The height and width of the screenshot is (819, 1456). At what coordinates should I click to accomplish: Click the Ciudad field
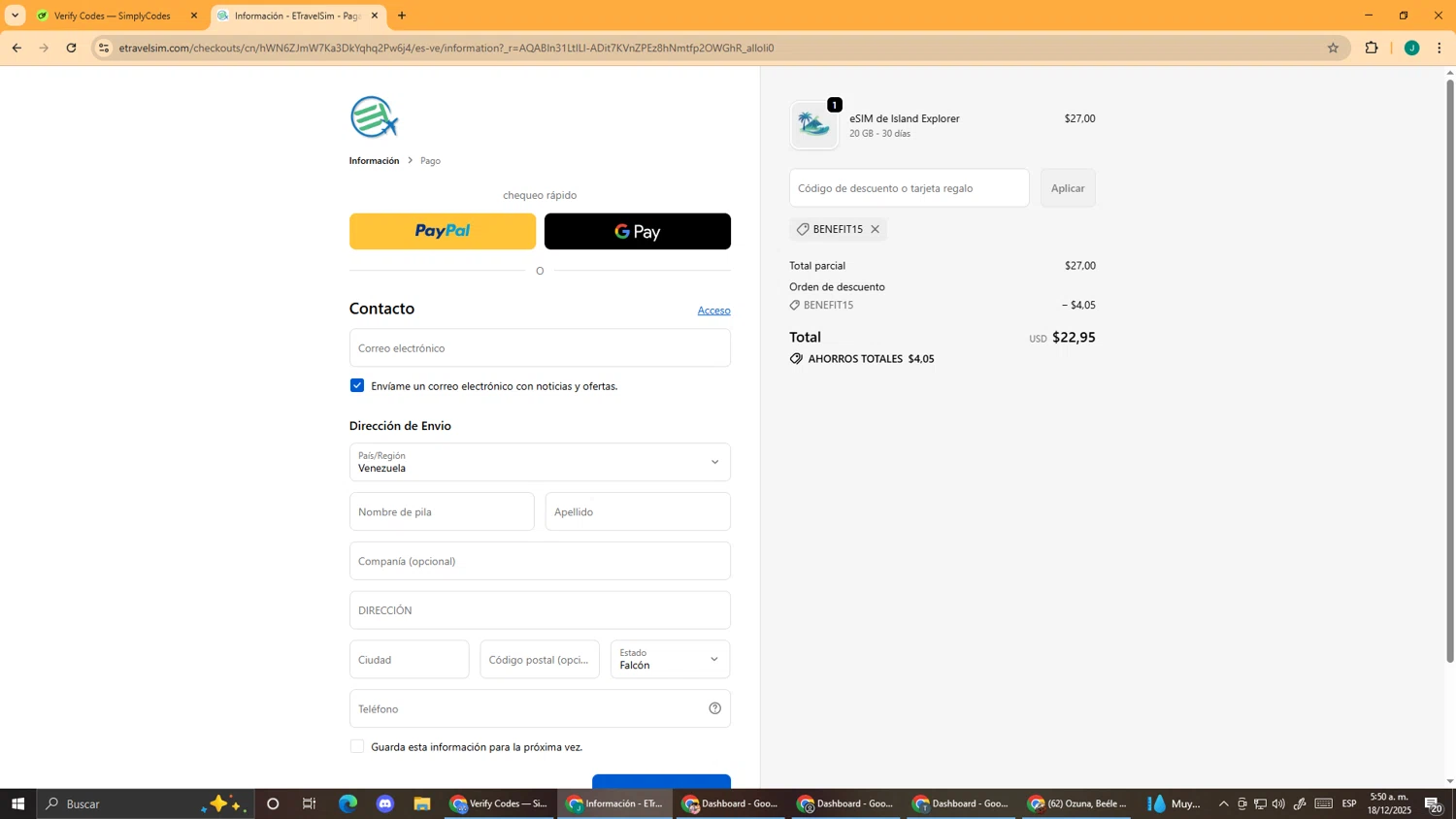pyautogui.click(x=409, y=660)
